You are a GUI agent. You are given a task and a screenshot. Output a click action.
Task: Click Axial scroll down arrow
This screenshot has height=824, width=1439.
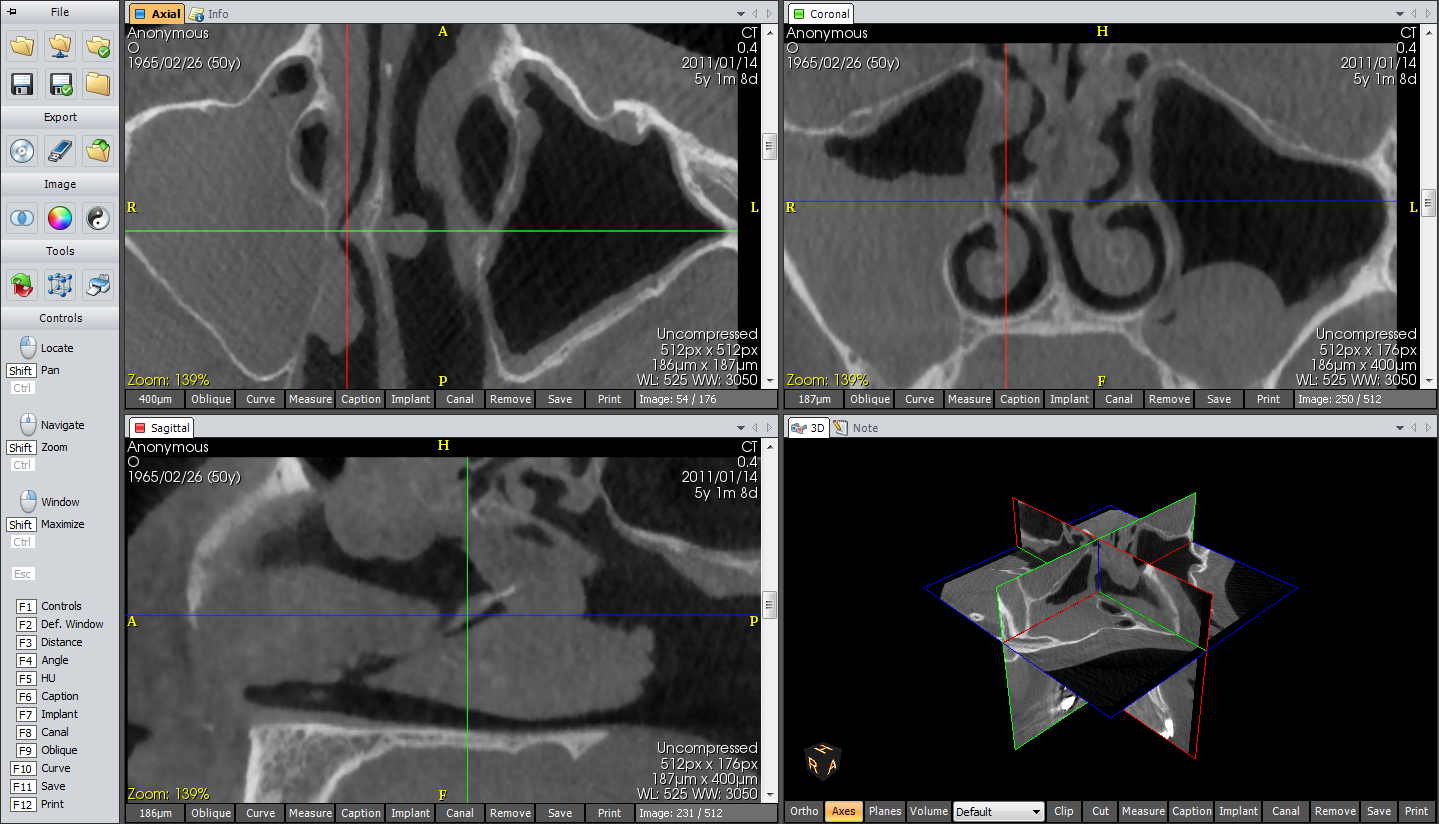tap(769, 381)
